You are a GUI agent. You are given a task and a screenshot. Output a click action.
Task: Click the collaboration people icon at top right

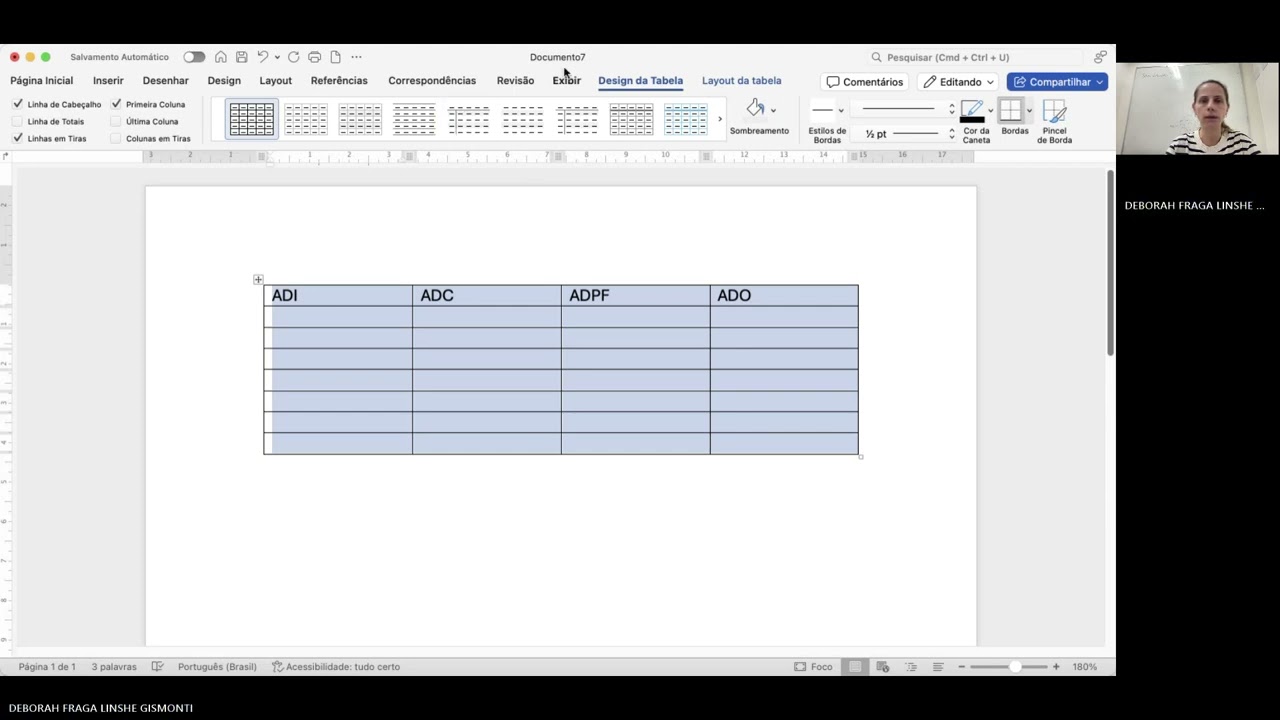tap(1100, 57)
